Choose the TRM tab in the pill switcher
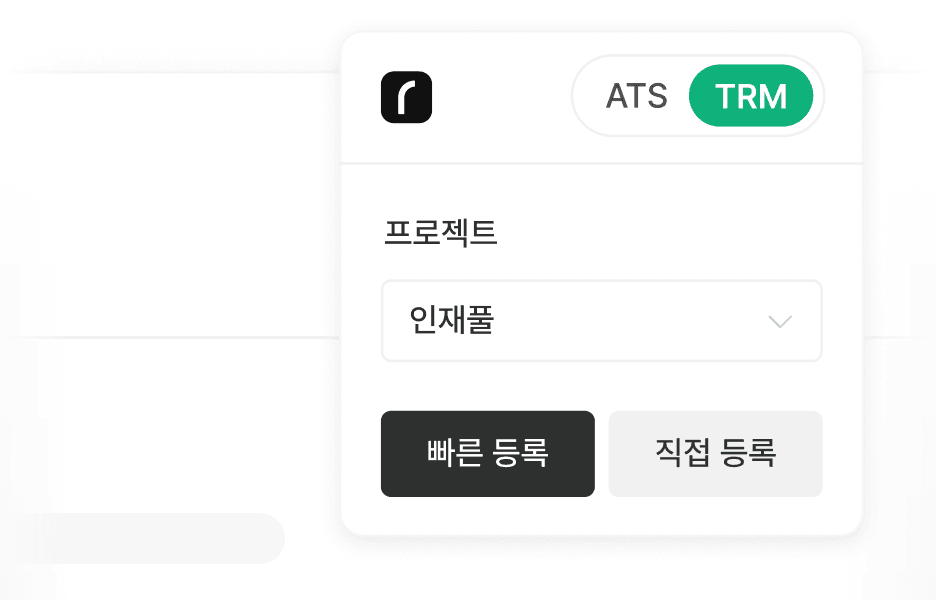 pyautogui.click(x=751, y=96)
